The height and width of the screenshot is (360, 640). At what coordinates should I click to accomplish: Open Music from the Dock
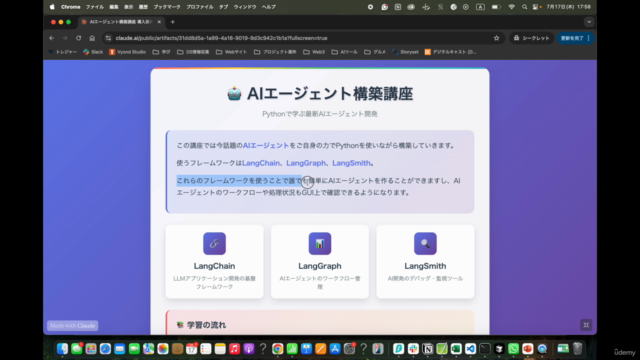[x=234, y=349]
